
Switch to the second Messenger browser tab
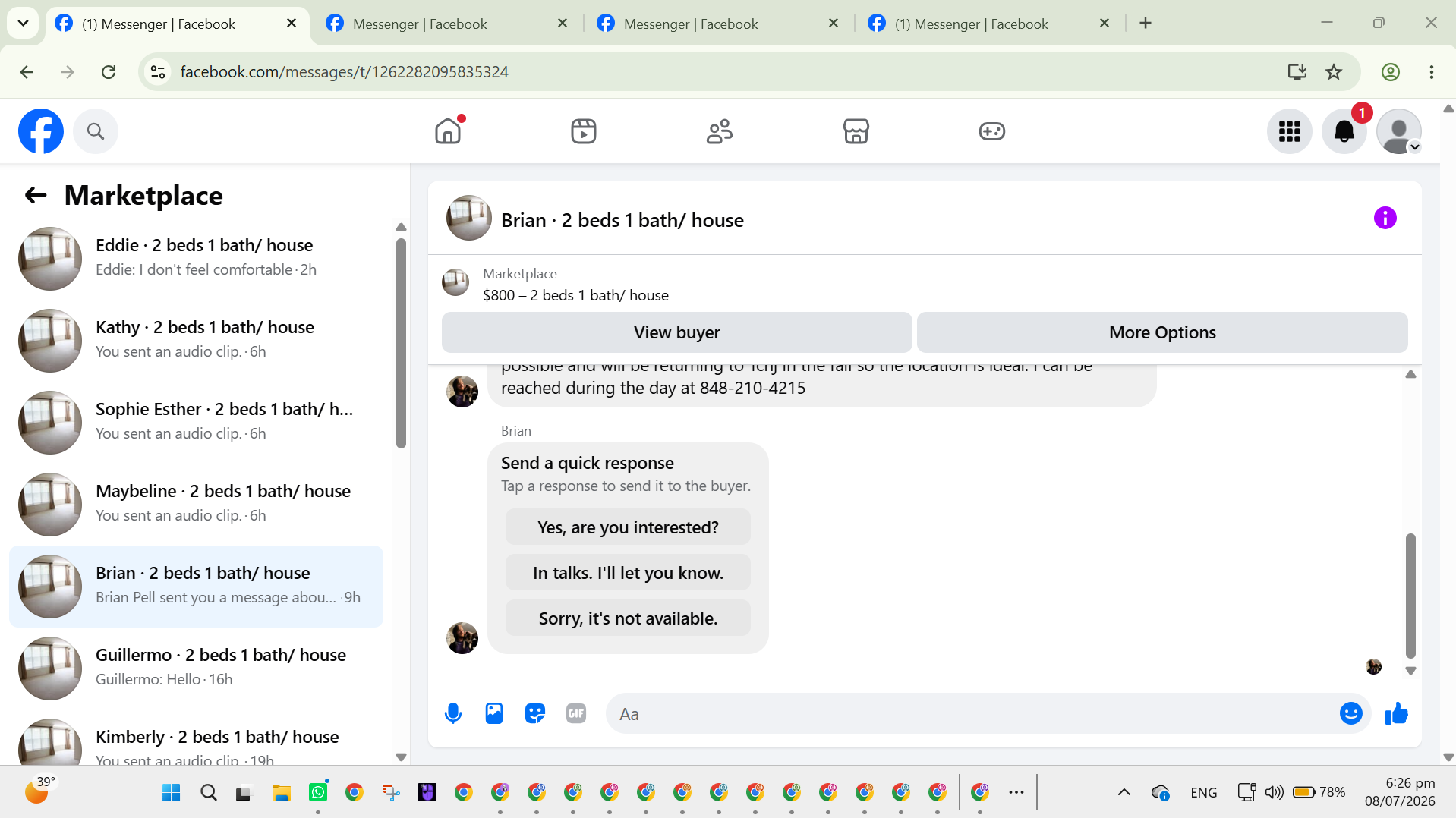click(x=448, y=24)
